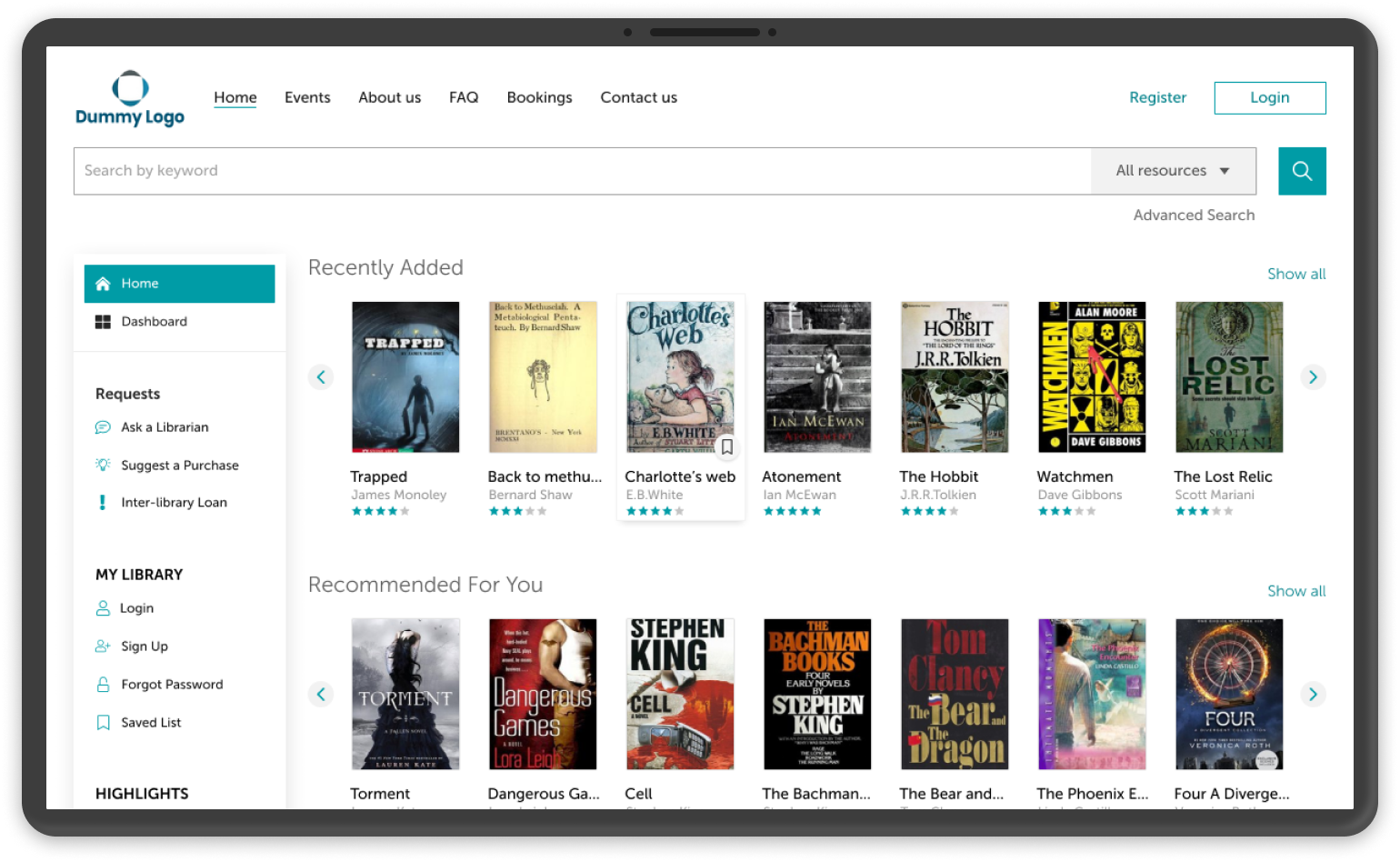This screenshot has width=1400, height=862.
Task: Click the Charlotte's web title
Action: point(680,476)
